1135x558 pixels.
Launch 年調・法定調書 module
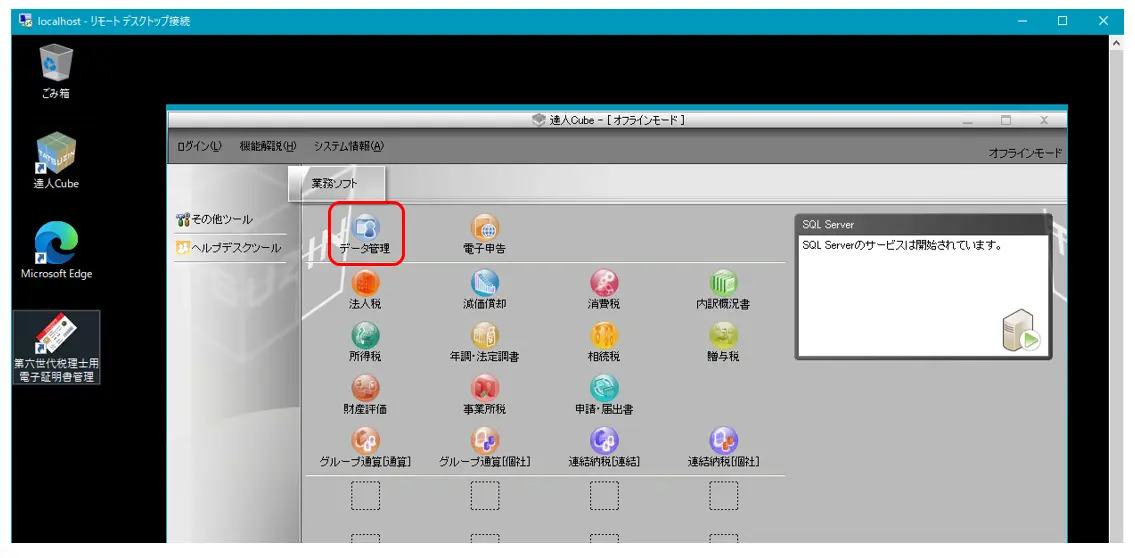[485, 338]
